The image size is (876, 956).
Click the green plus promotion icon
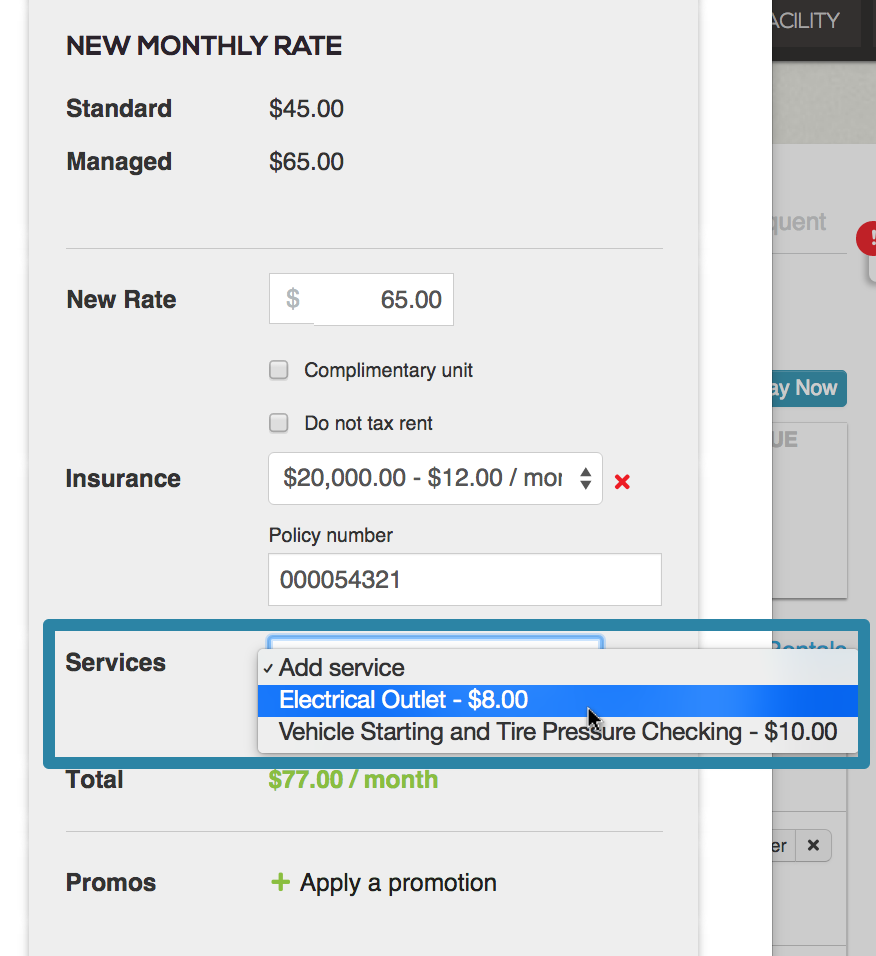[x=281, y=882]
